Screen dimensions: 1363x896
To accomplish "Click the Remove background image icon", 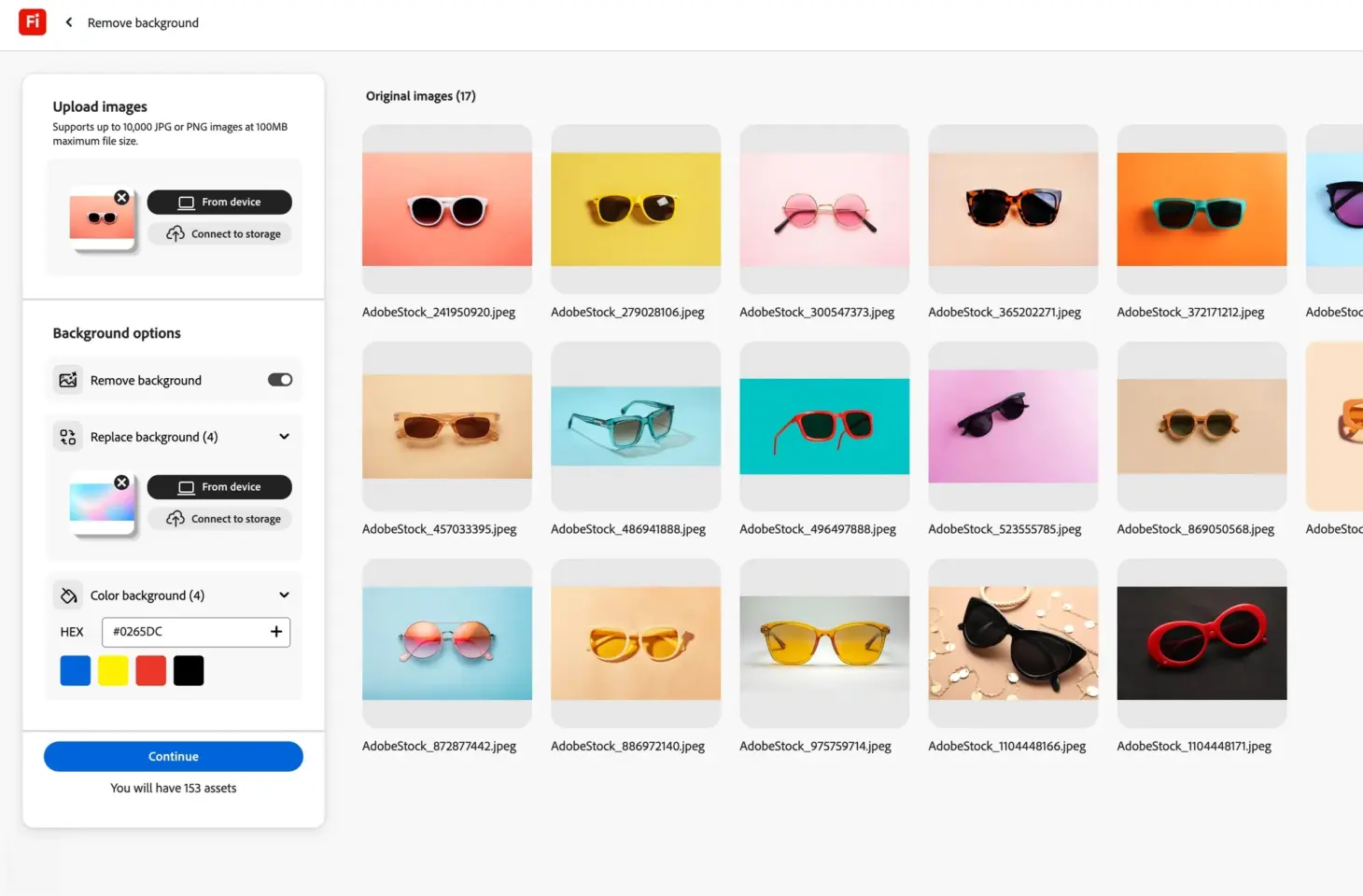I will (x=66, y=380).
